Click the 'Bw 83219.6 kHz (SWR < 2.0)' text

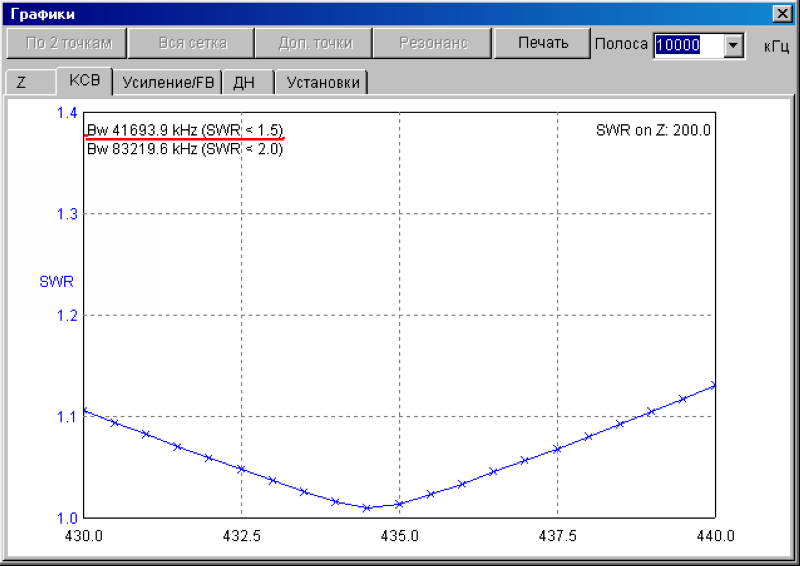[x=185, y=149]
